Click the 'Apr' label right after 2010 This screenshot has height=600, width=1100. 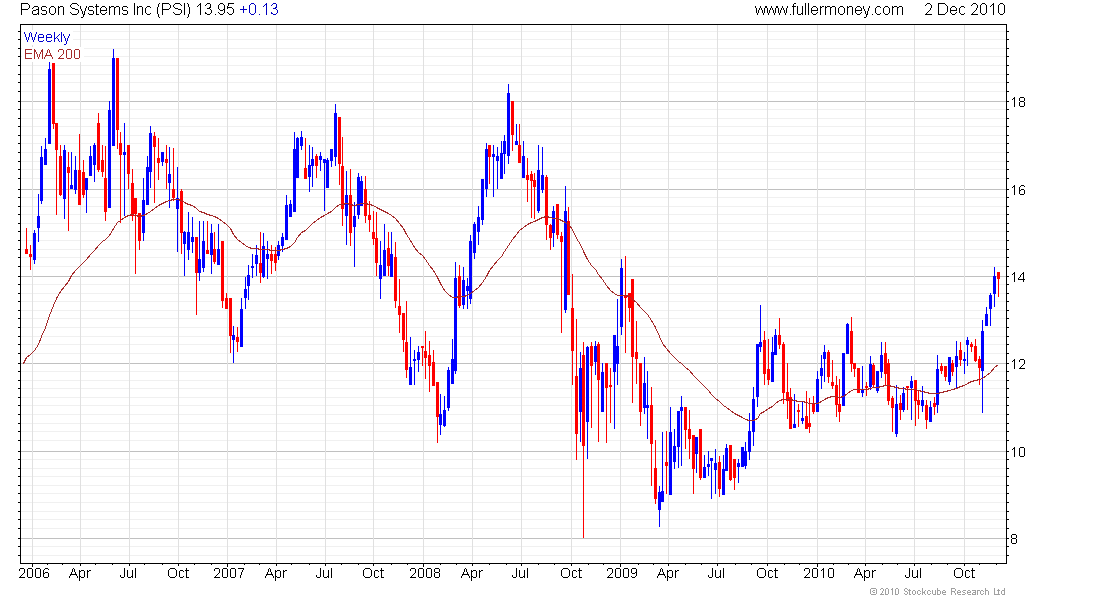pos(864,573)
